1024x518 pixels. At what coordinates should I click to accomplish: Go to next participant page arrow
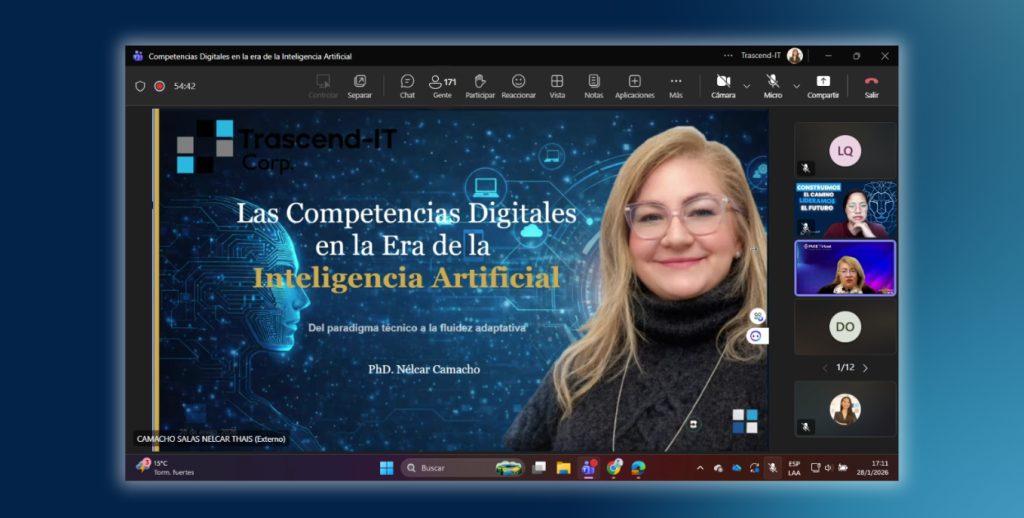tap(865, 368)
